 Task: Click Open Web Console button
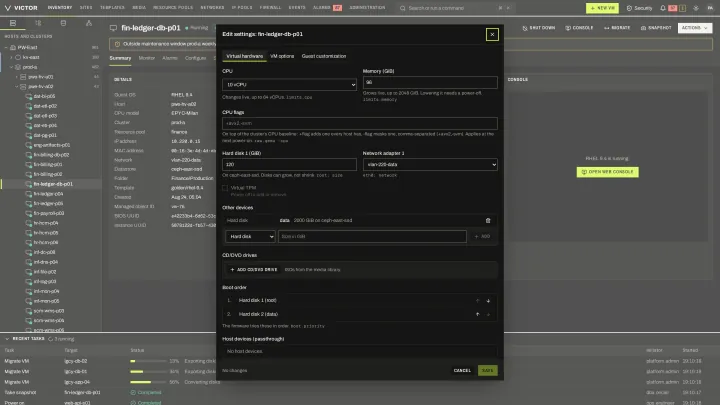coord(608,172)
